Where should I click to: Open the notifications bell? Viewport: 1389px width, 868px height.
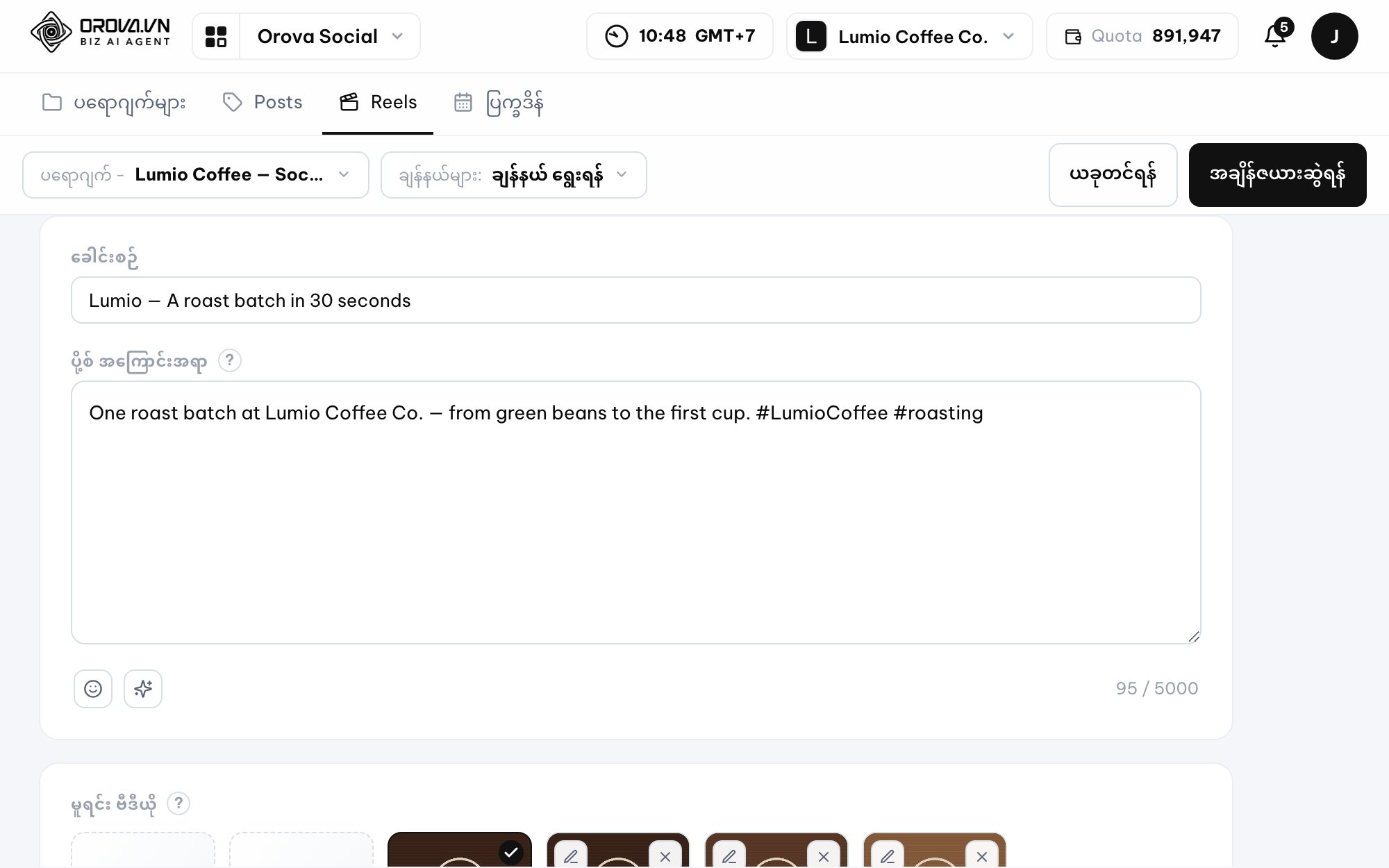pos(1275,36)
